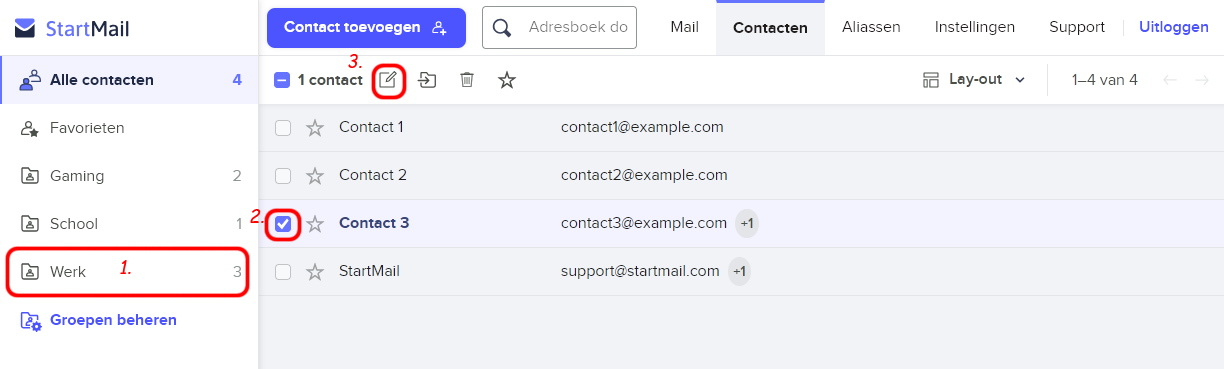Switch to the Mail tab
This screenshot has width=1224, height=369.
(x=684, y=28)
